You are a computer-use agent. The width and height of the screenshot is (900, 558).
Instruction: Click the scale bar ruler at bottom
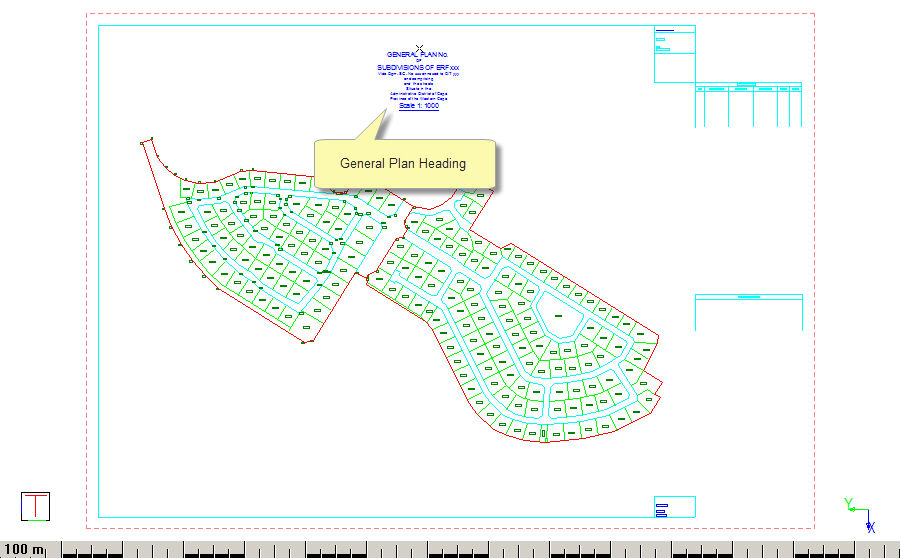480,549
